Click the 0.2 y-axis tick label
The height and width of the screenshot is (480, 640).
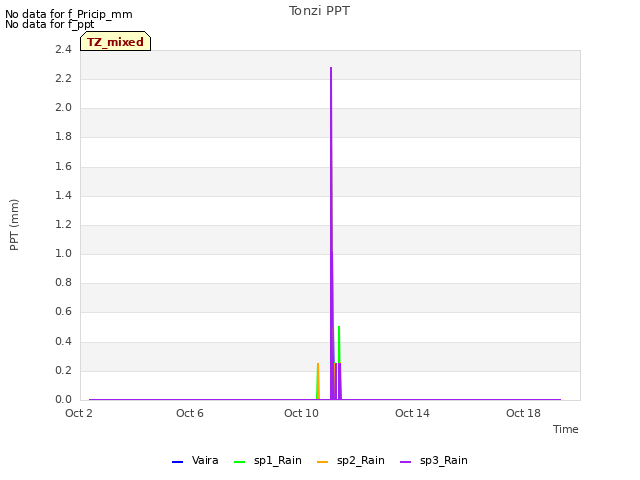coord(63,371)
